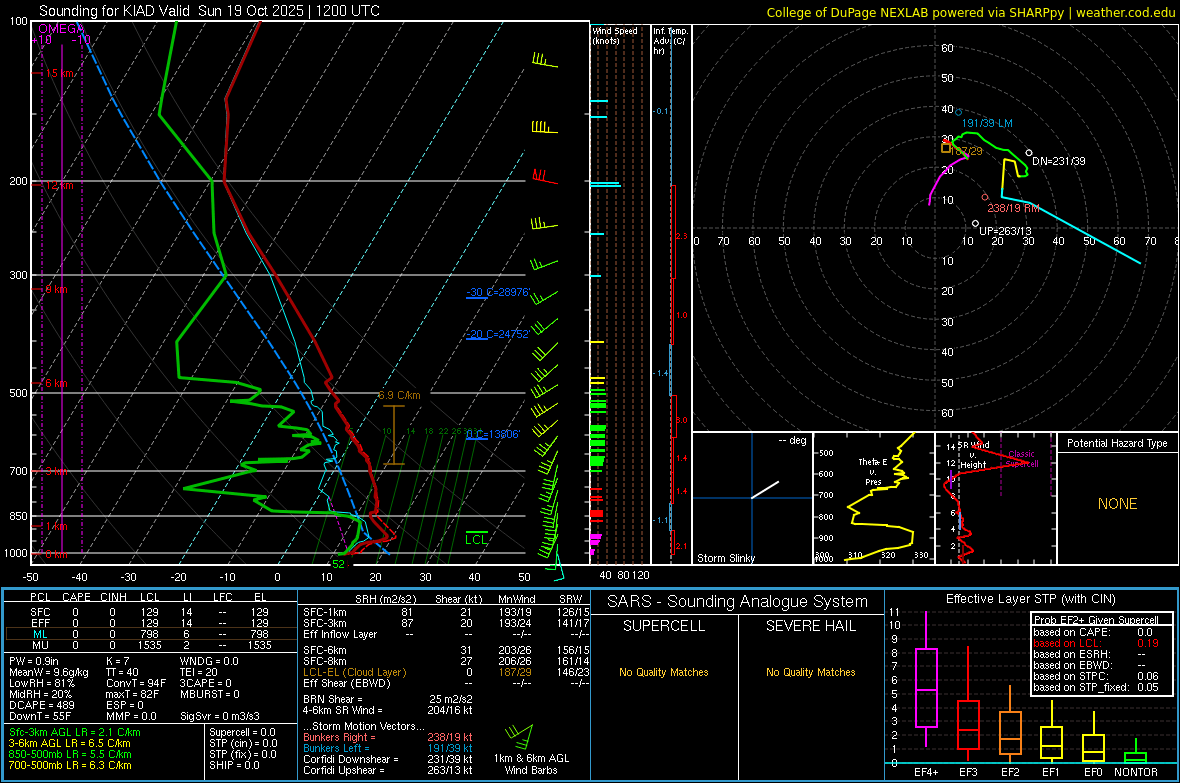Screen dimensions: 1180x783
Task: Click the '-30 C=28976' level label
Action: pos(499,292)
